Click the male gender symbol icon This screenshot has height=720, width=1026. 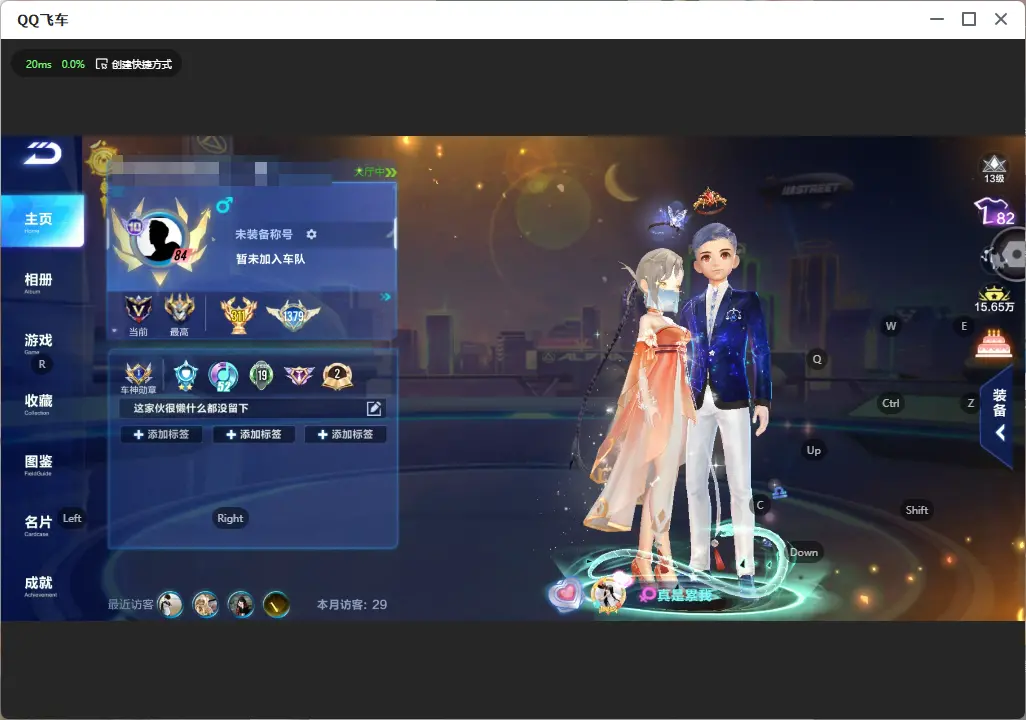[x=224, y=206]
